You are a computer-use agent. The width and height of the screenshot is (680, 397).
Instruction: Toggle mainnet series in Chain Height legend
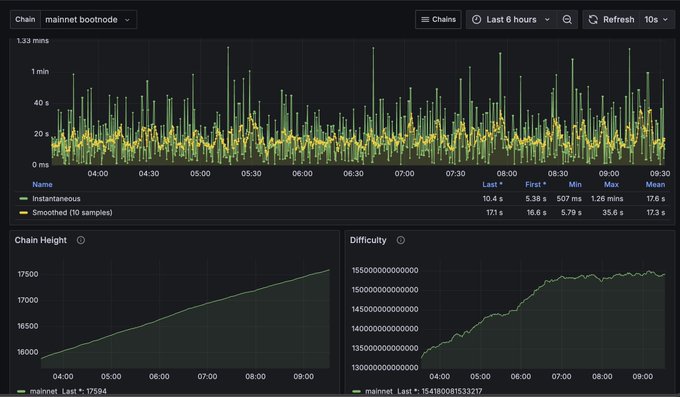point(43,391)
